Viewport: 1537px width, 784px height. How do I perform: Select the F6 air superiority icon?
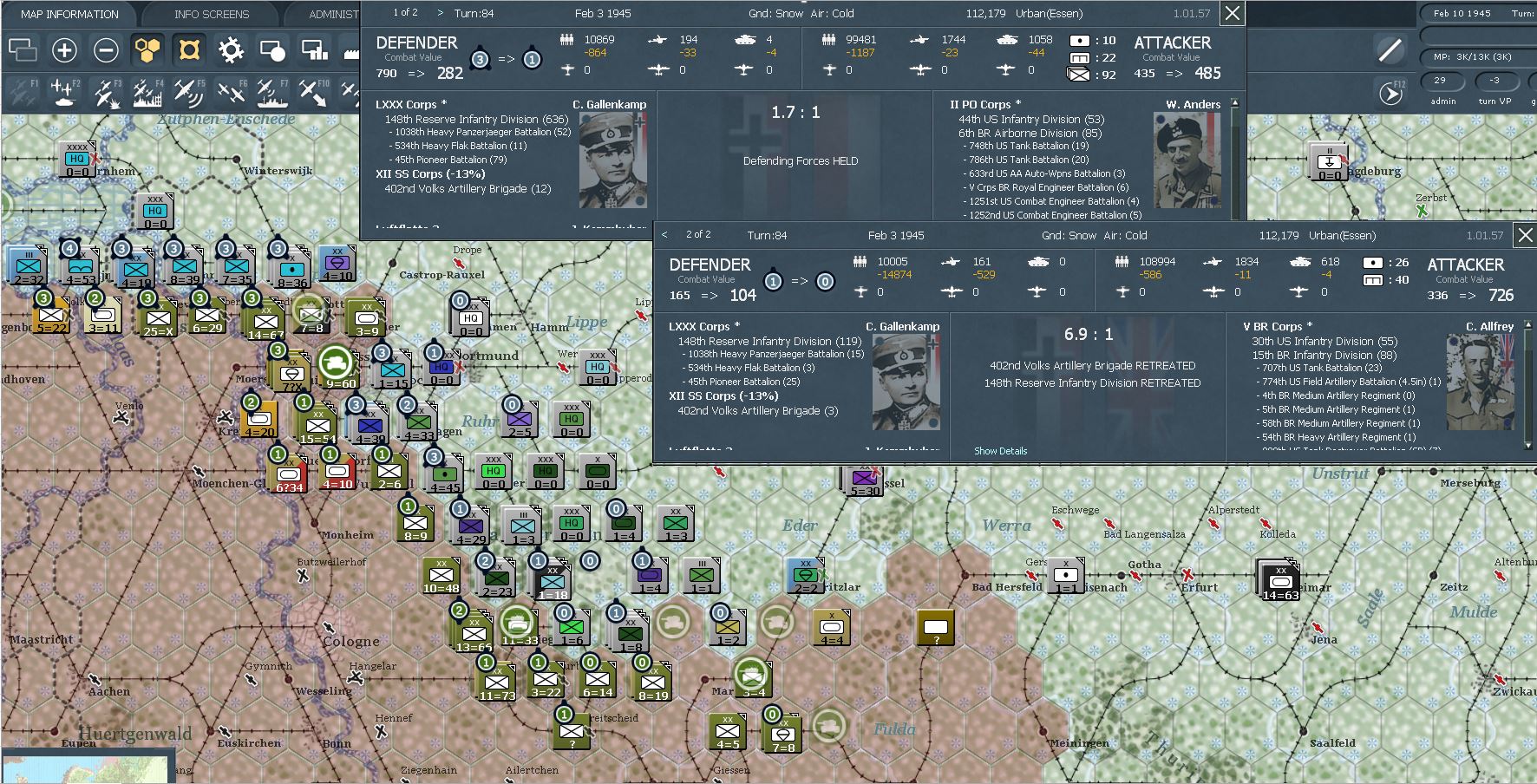click(231, 93)
